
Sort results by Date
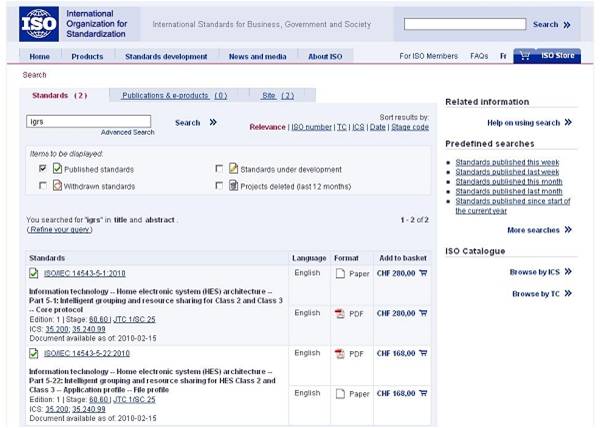(377, 127)
